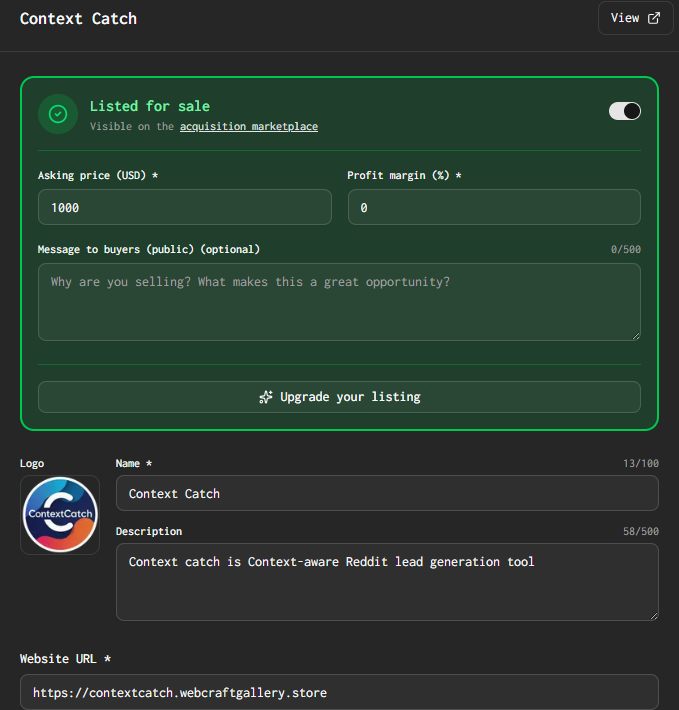
Task: Click the Listed for sale heading text
Action: click(150, 106)
